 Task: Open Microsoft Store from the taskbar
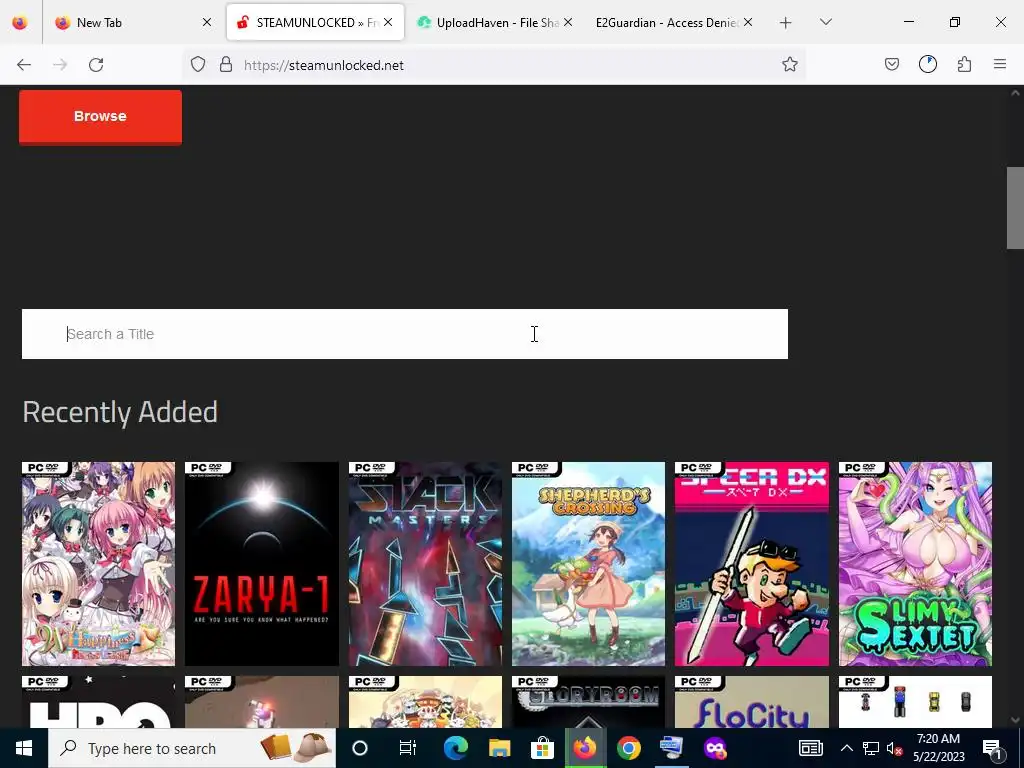pos(542,748)
